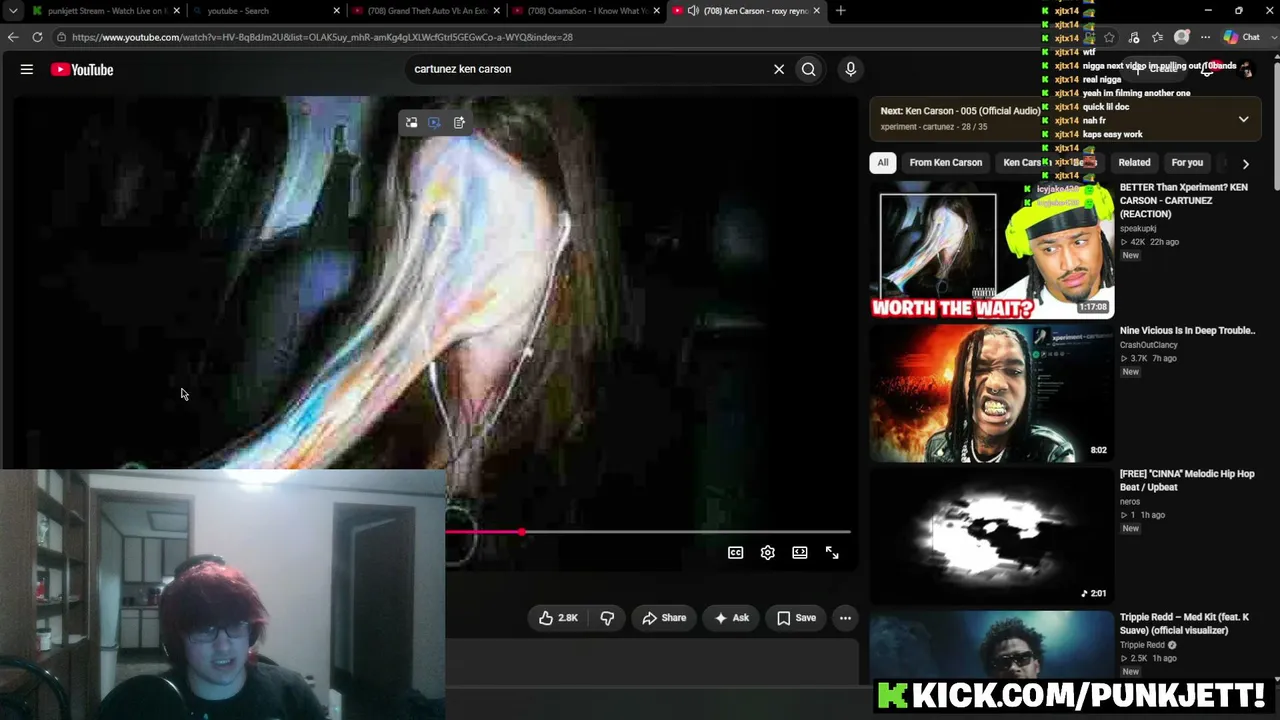Expand the Next playlist panel chevron
The width and height of the screenshot is (1280, 720).
[x=1243, y=119]
